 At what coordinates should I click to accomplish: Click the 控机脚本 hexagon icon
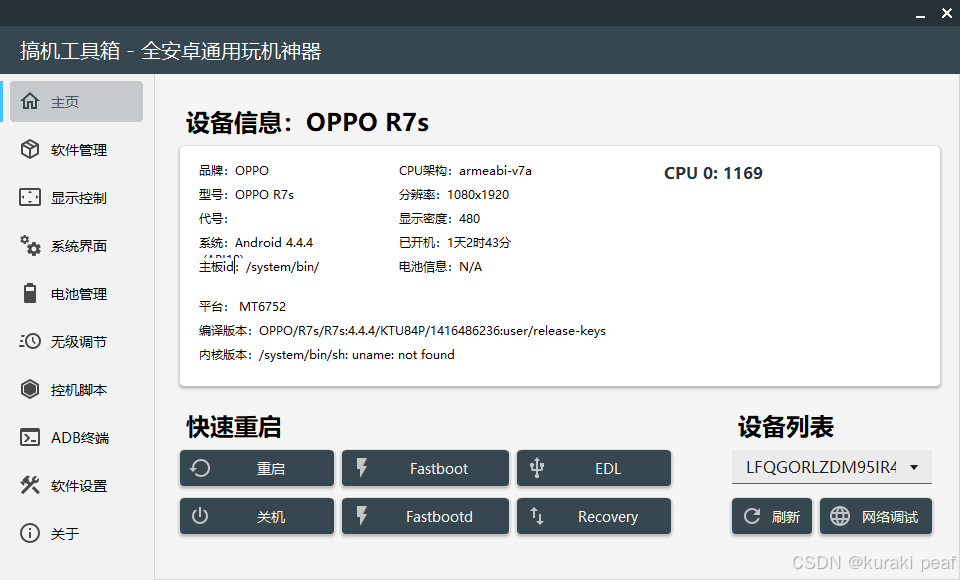[x=29, y=389]
